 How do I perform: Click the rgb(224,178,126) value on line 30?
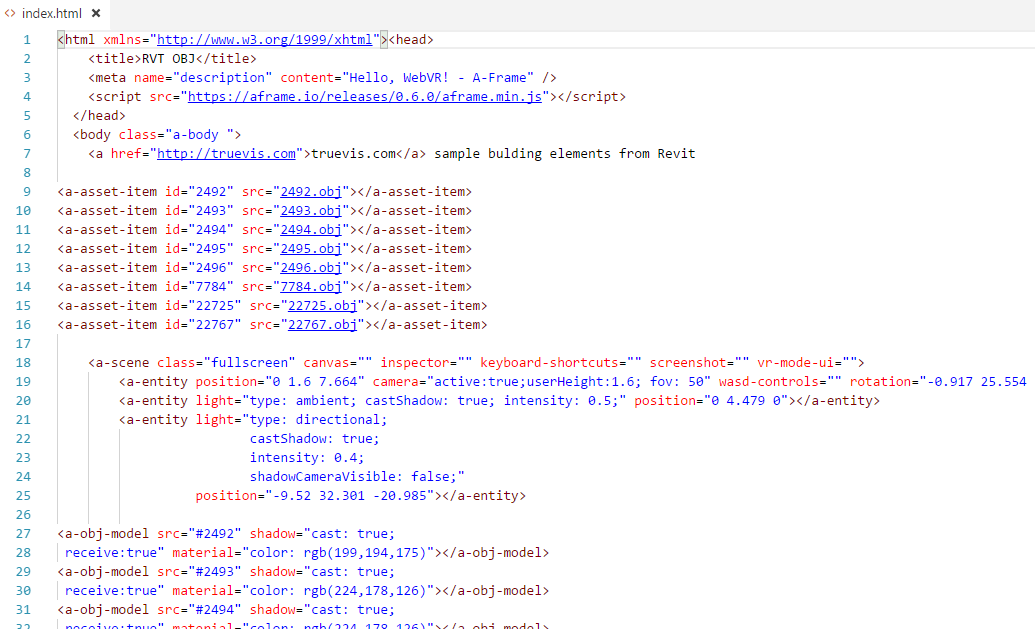[x=364, y=591]
